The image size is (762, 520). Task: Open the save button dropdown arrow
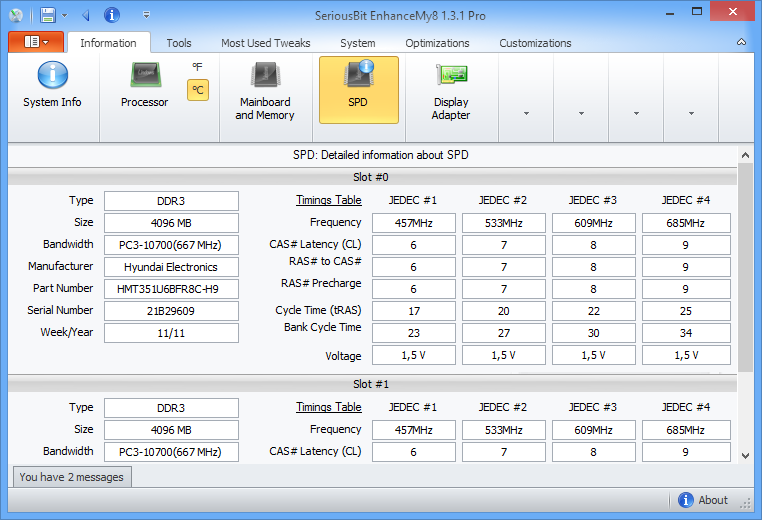click(x=64, y=16)
